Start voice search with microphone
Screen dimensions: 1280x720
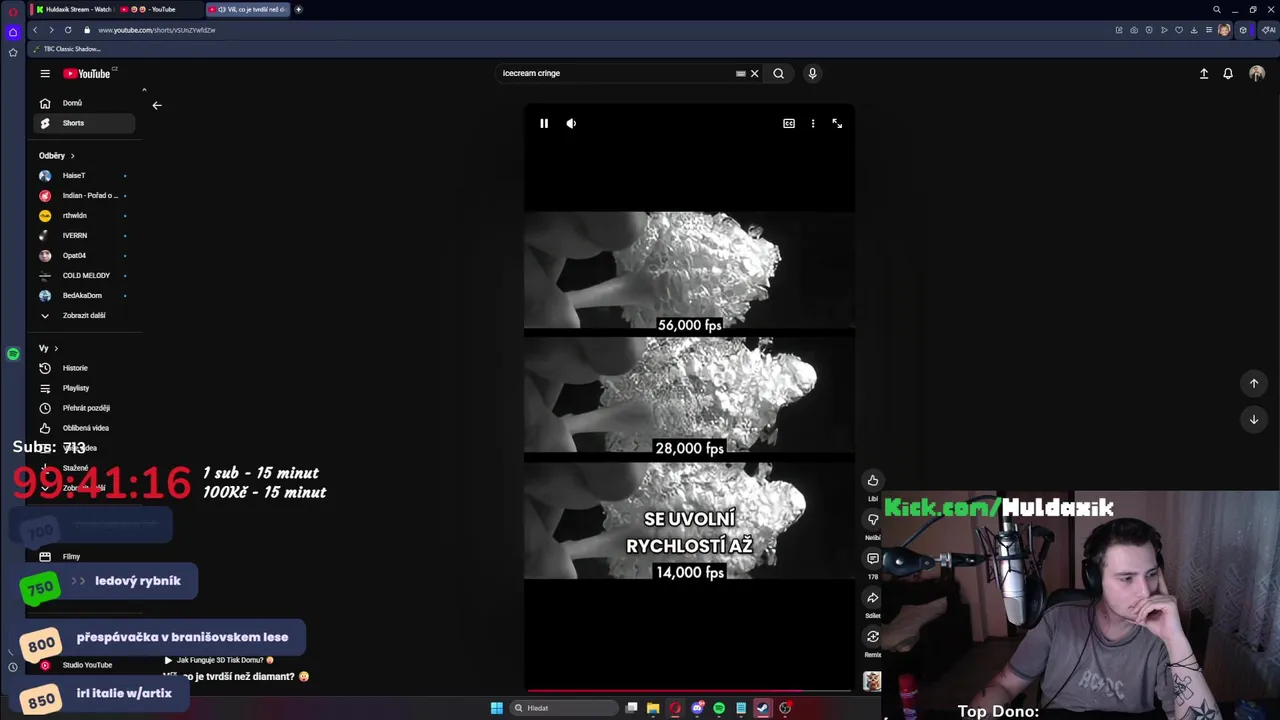tap(812, 73)
